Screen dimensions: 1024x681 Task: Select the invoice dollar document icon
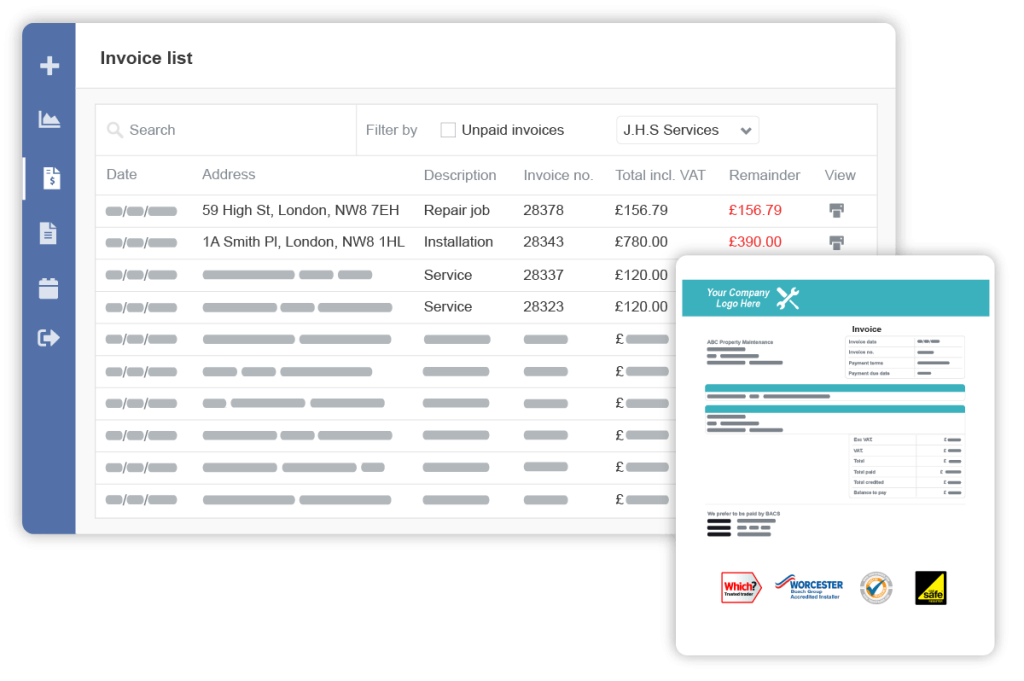click(x=50, y=178)
